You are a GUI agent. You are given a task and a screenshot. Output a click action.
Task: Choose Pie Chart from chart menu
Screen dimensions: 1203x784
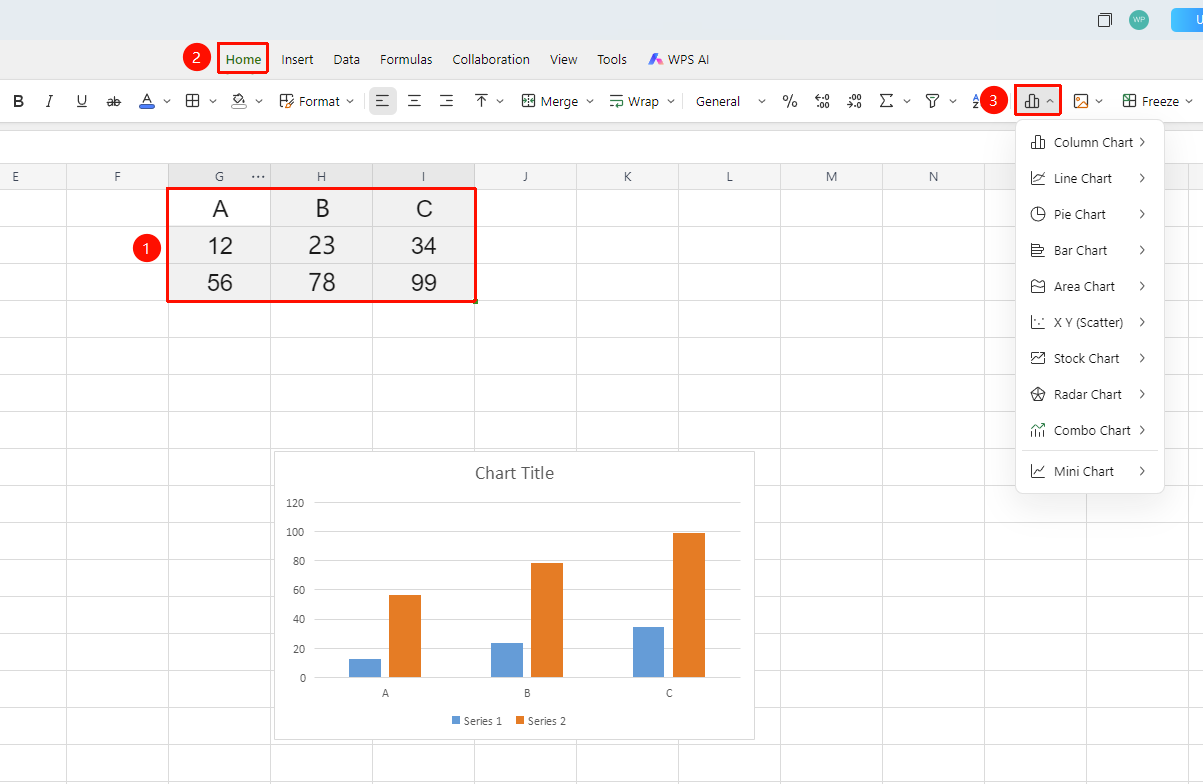(1089, 214)
